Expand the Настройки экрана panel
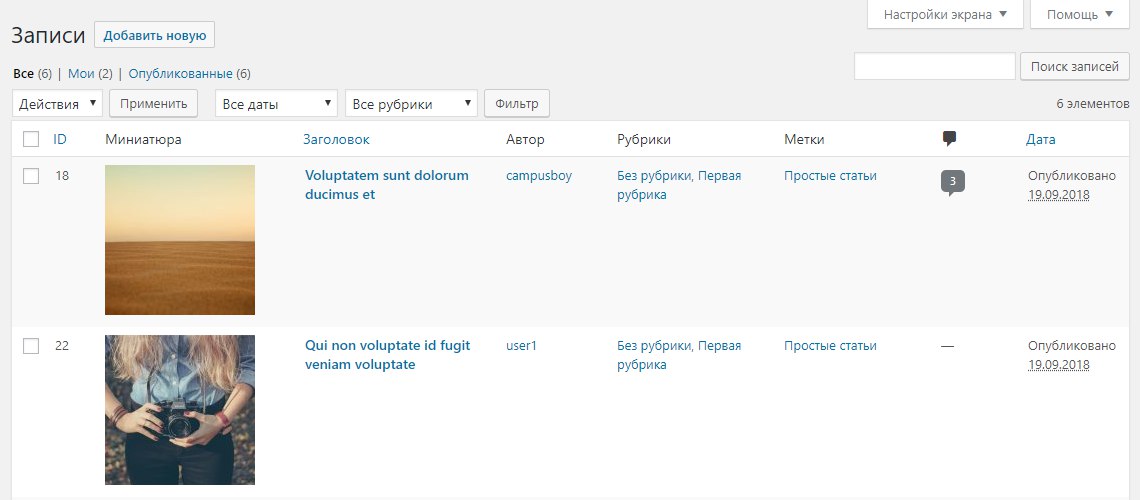Screen dimensions: 1140x500 945,15
